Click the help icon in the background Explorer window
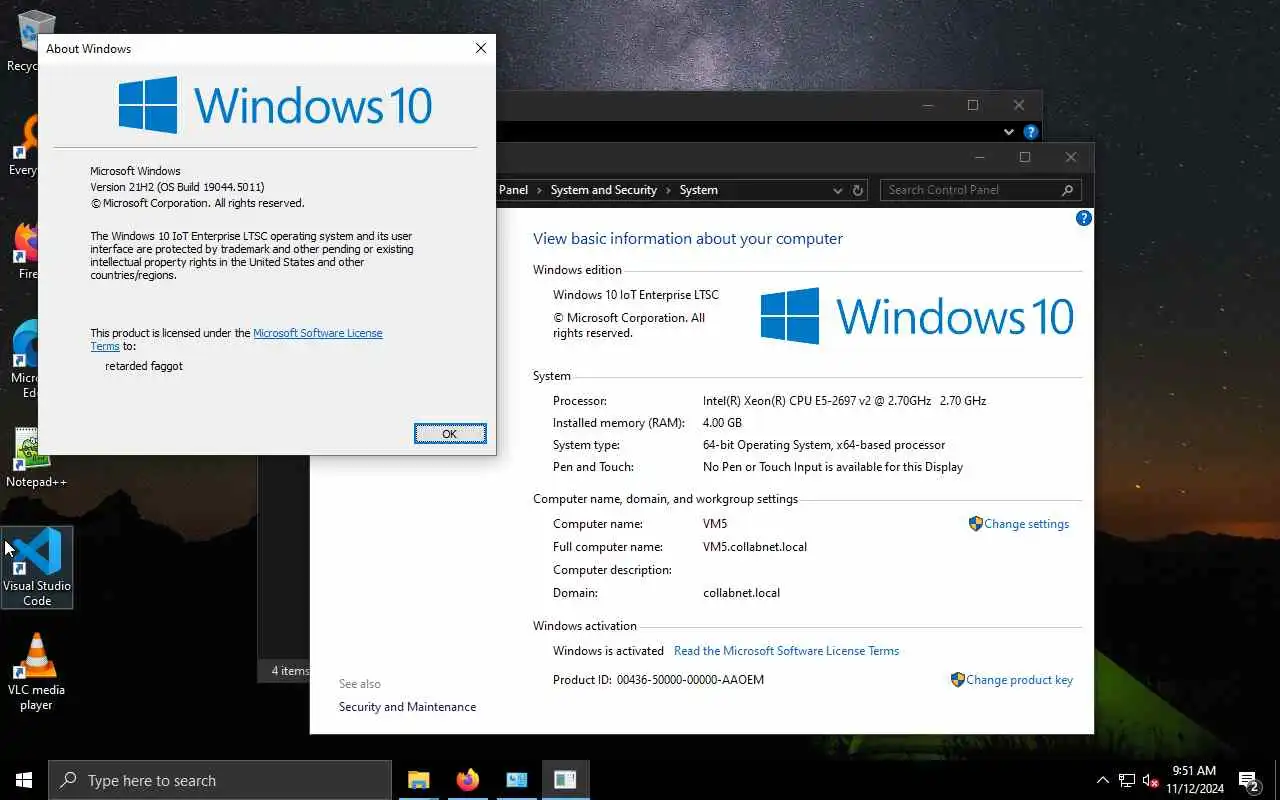Viewport: 1280px width, 800px height. [x=1031, y=132]
